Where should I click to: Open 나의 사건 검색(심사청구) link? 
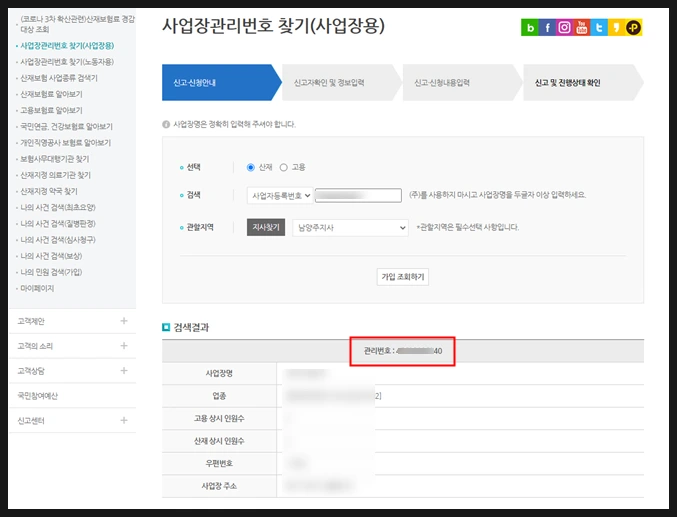pyautogui.click(x=58, y=240)
